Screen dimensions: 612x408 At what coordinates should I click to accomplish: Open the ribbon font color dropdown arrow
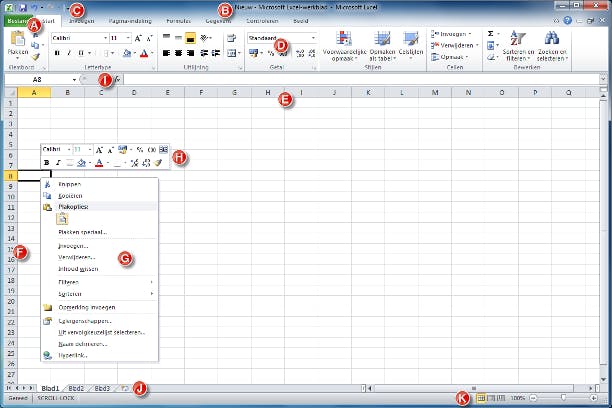click(x=152, y=53)
